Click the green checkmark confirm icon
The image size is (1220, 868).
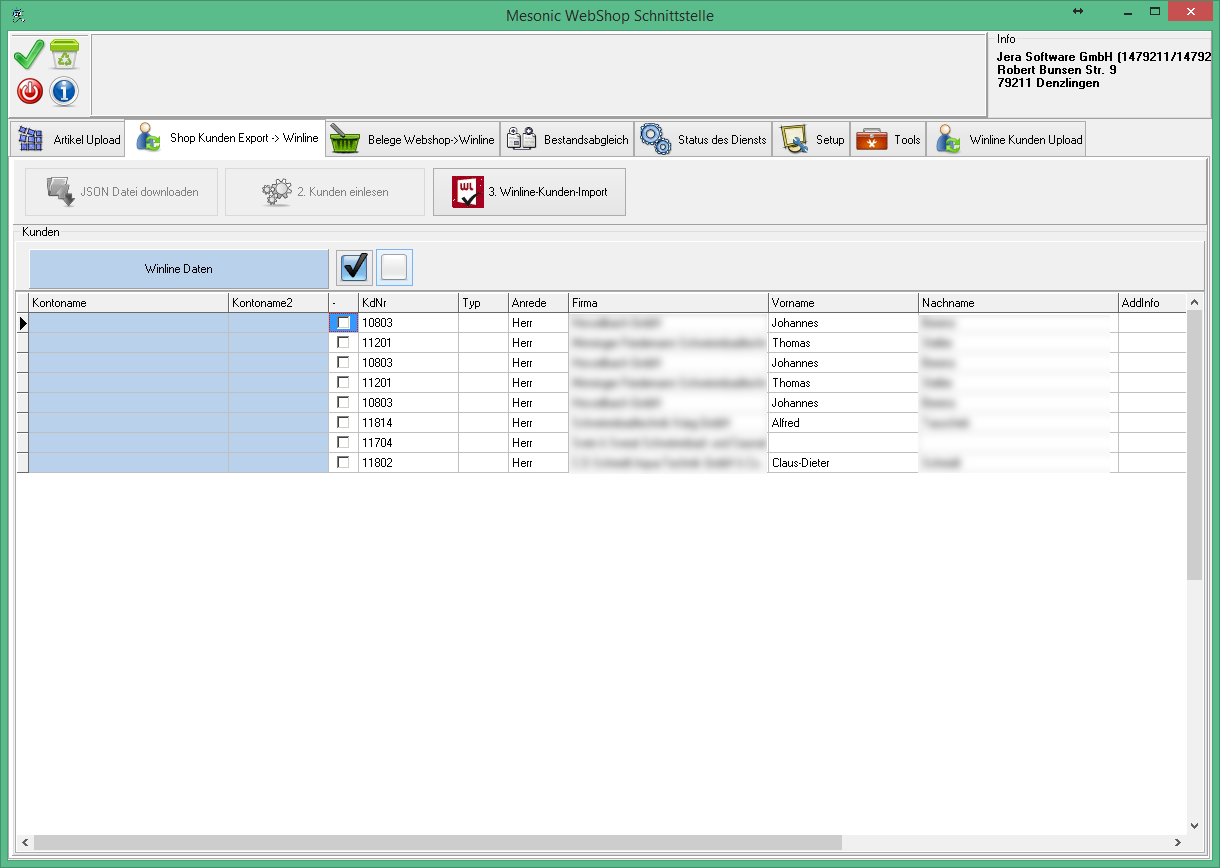[29, 55]
